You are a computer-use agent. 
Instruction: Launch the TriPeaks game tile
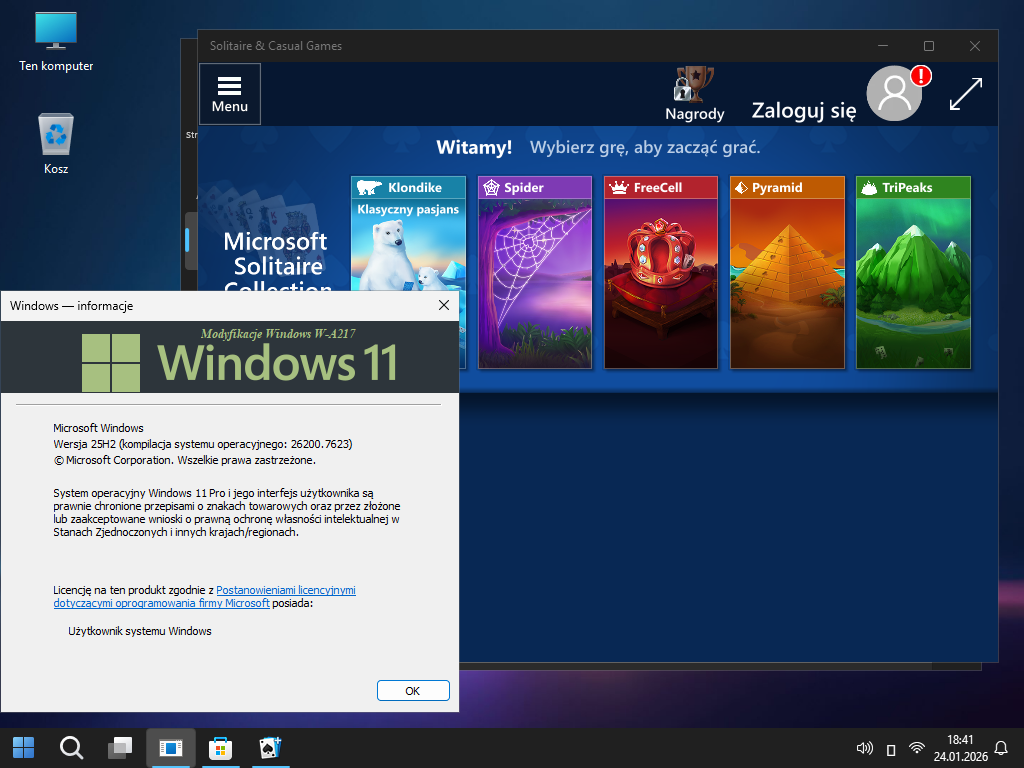(x=912, y=272)
